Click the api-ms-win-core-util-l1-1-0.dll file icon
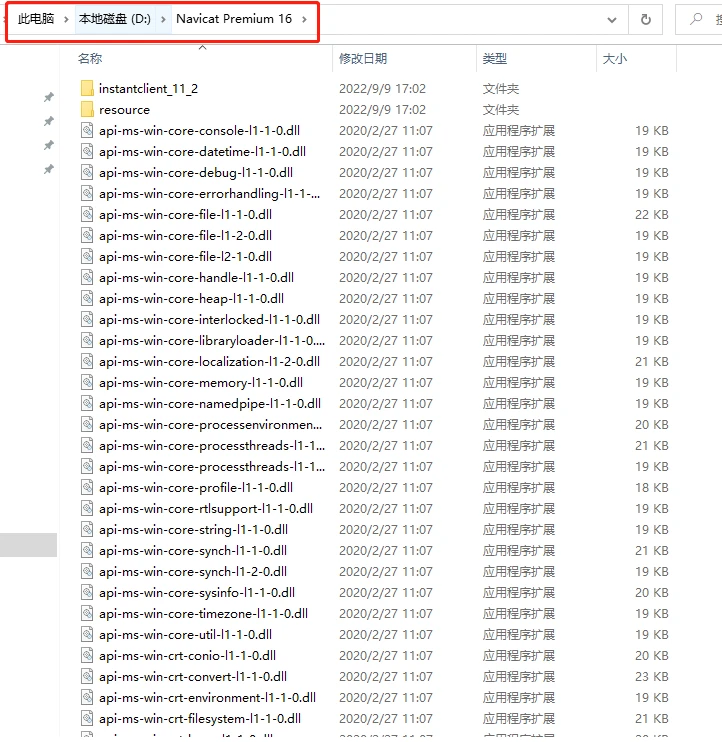This screenshot has width=722, height=742. [87, 635]
